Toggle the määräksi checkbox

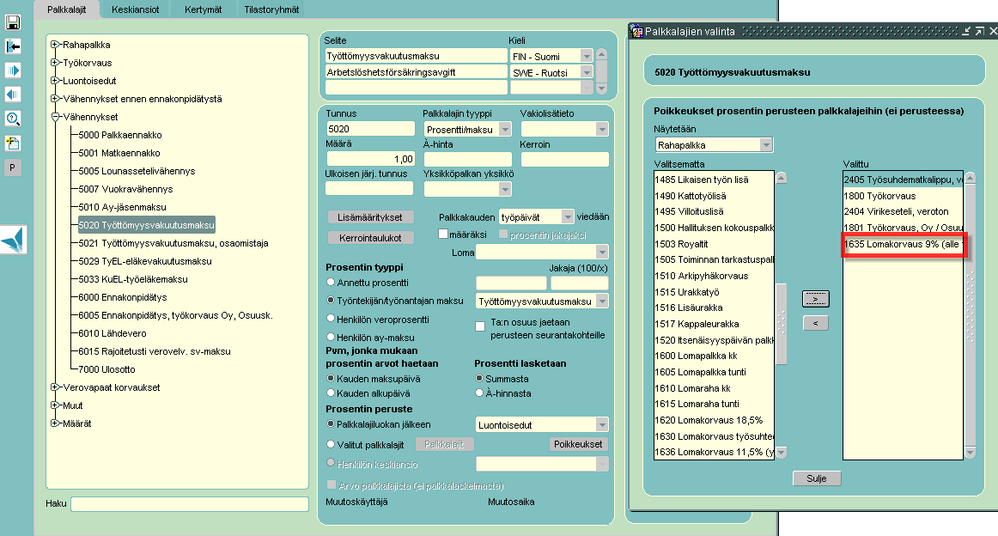[x=443, y=234]
